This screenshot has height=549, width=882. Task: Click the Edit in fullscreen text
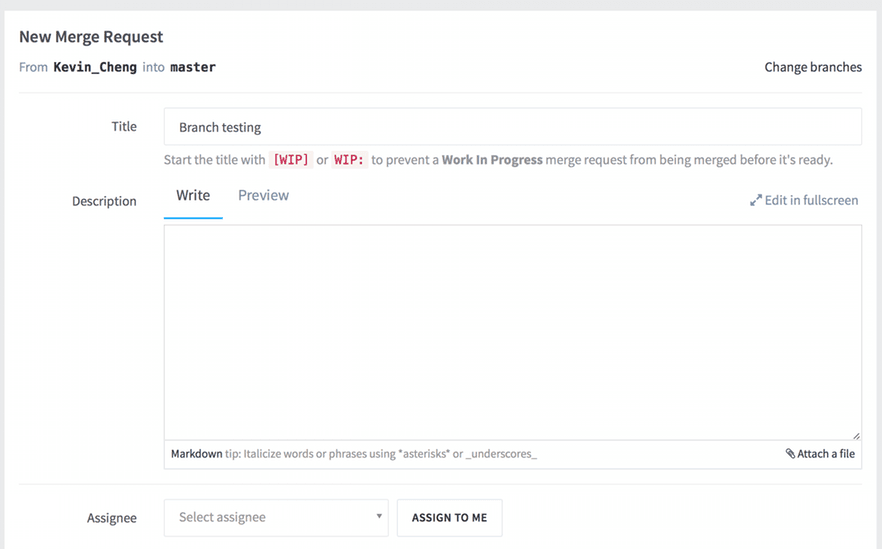tap(811, 200)
